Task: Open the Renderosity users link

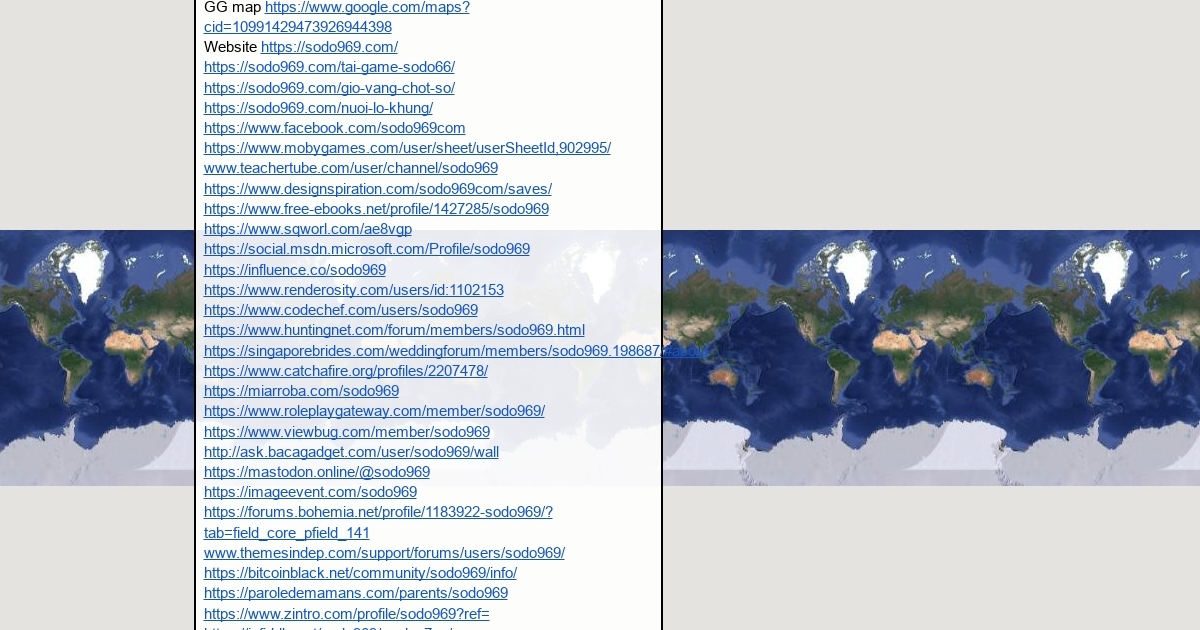Action: 353,290
